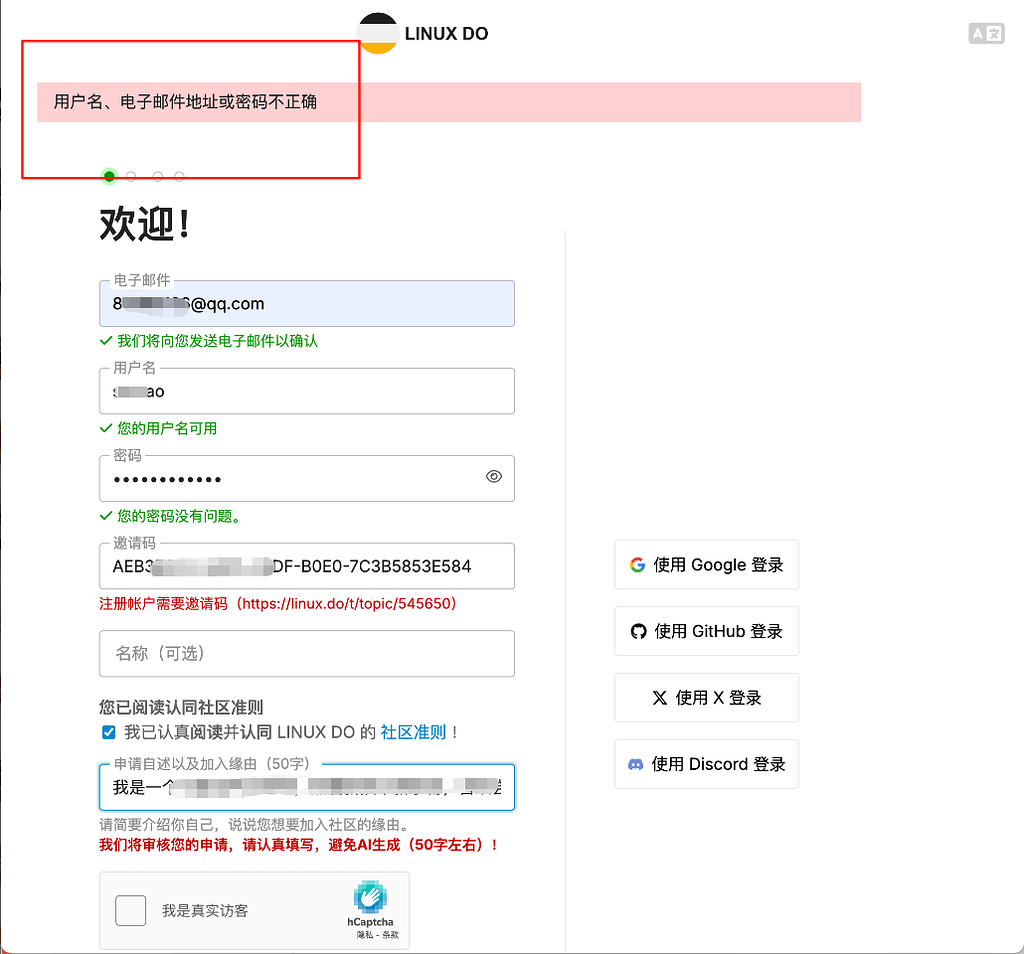Screen dimensions: 1024x954
Task: Focus the 密码 input field
Action: (307, 479)
